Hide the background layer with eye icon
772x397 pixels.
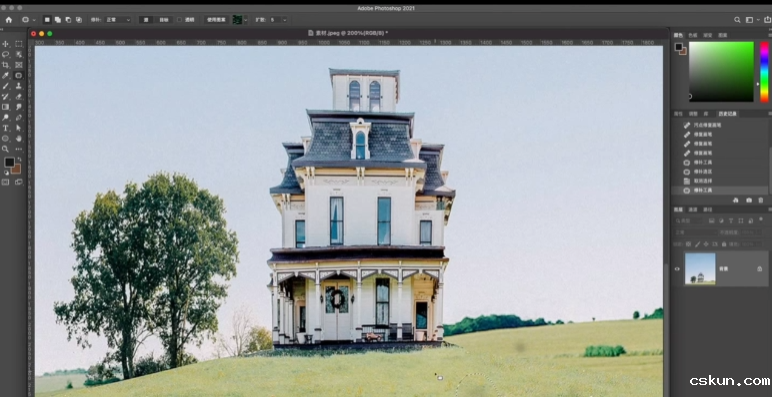tap(677, 269)
